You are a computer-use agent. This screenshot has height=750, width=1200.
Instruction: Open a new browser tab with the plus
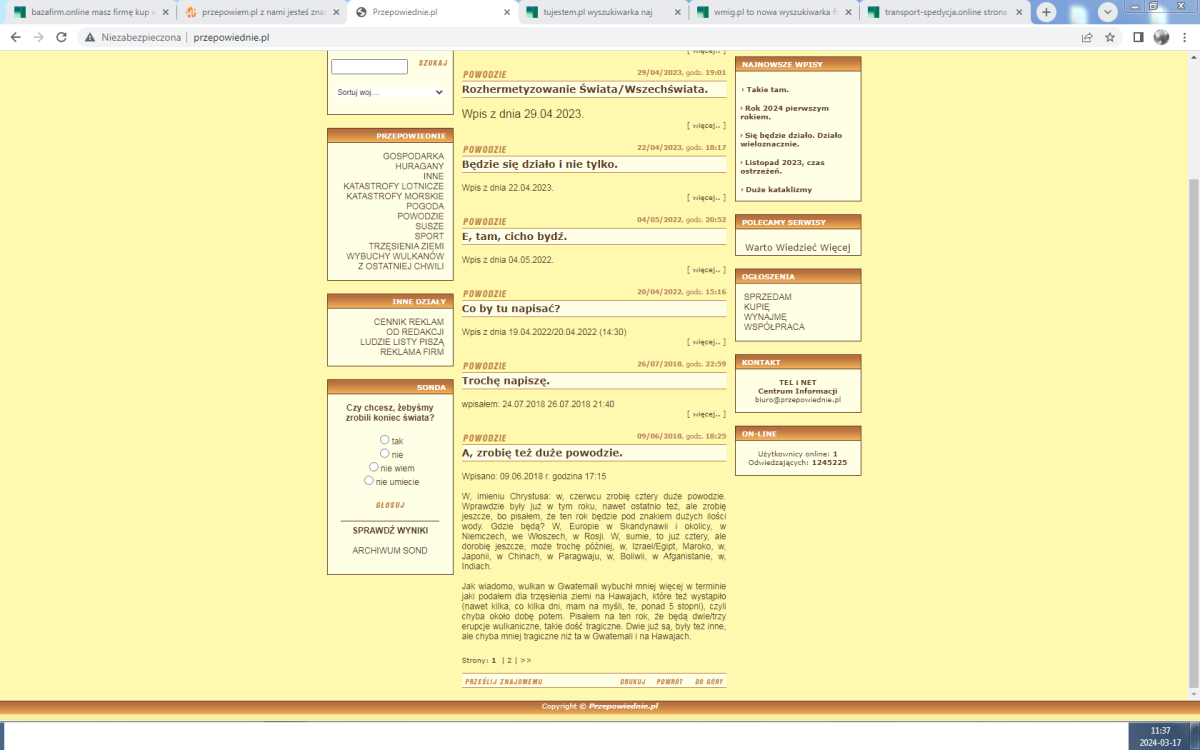(x=1046, y=12)
